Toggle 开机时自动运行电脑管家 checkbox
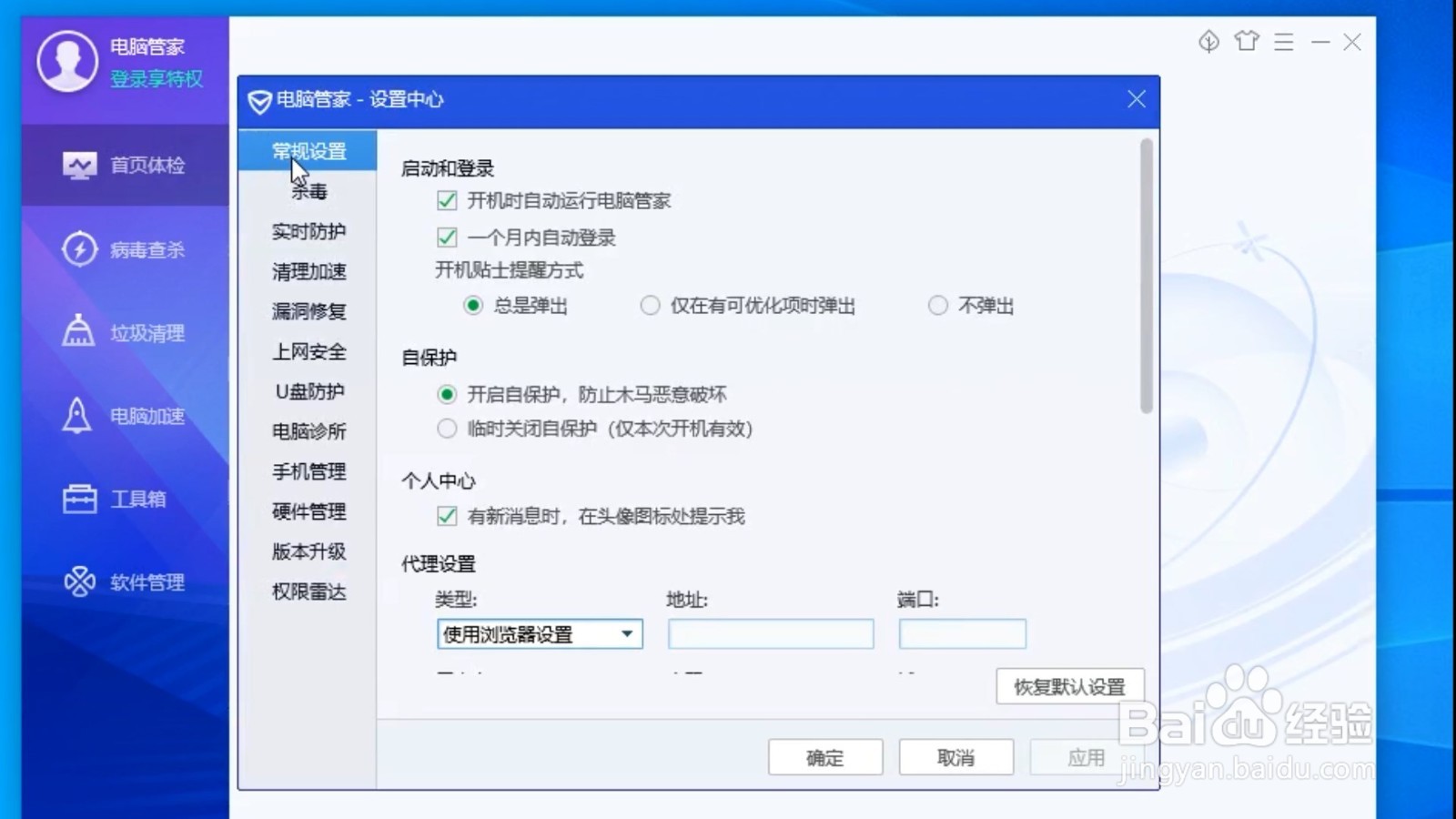This screenshot has height=819, width=1456. (x=447, y=200)
